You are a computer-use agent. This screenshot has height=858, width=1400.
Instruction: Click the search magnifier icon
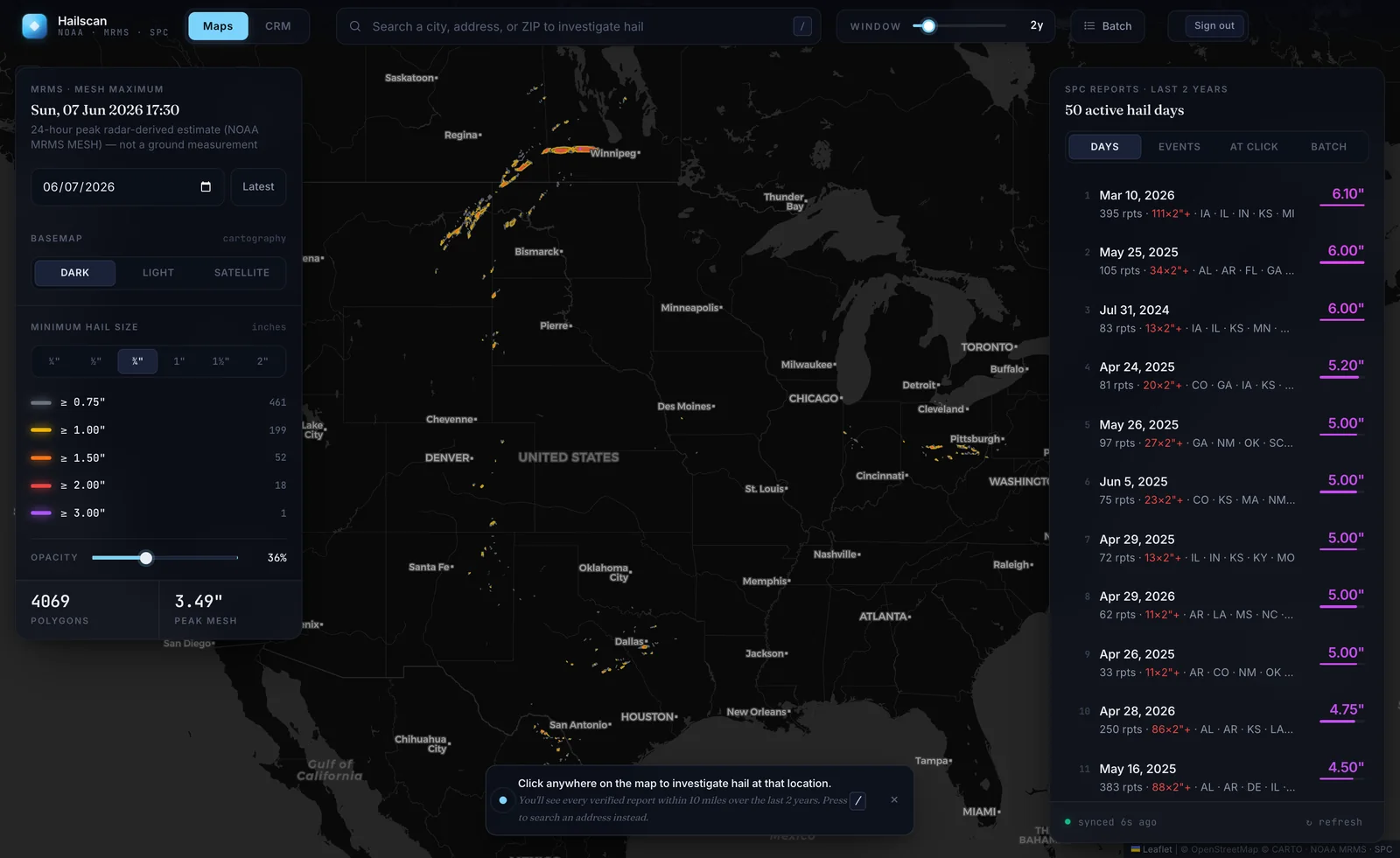355,26
